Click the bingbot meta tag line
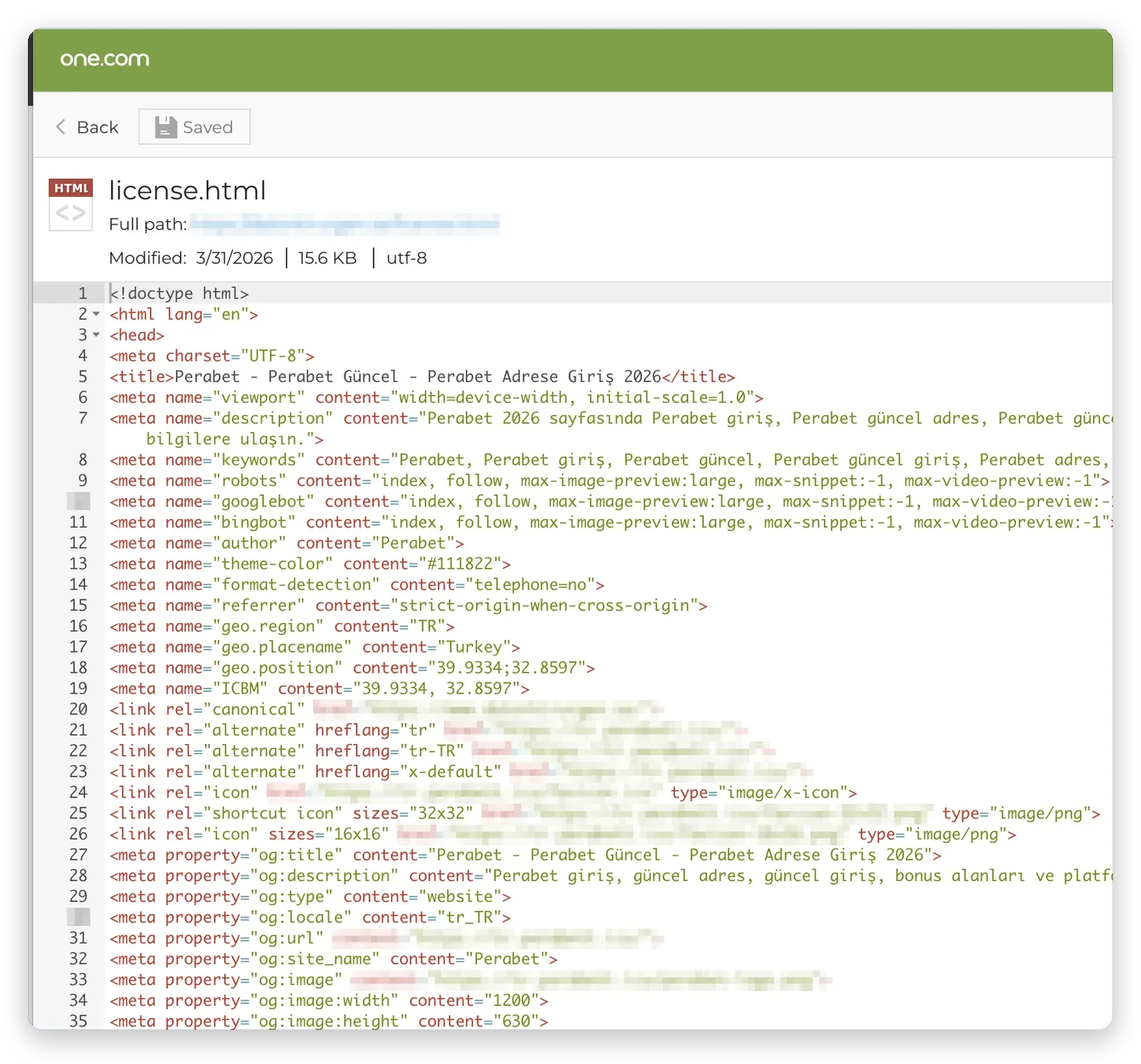This screenshot has height=1064, width=1141. (x=611, y=522)
